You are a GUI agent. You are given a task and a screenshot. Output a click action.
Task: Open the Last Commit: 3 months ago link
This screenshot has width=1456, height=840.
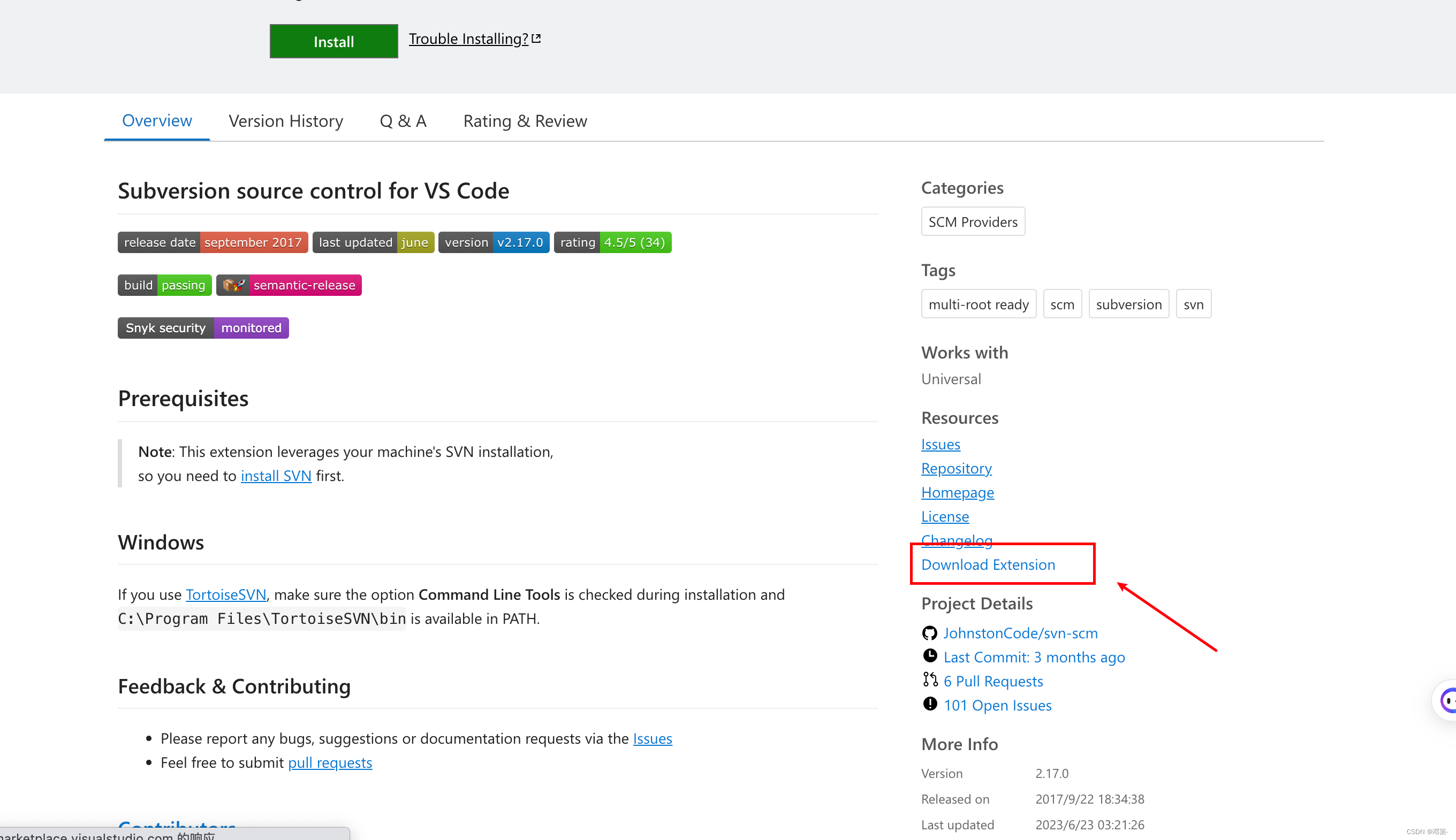1034,657
